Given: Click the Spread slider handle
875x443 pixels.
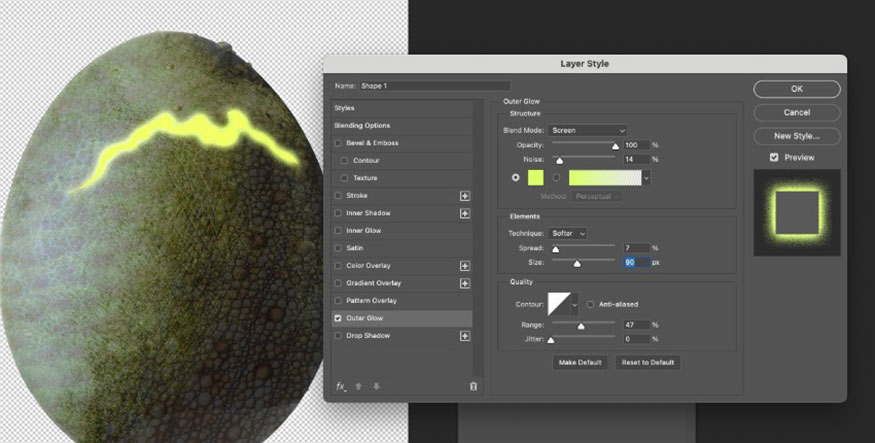Looking at the screenshot, I should [555, 249].
